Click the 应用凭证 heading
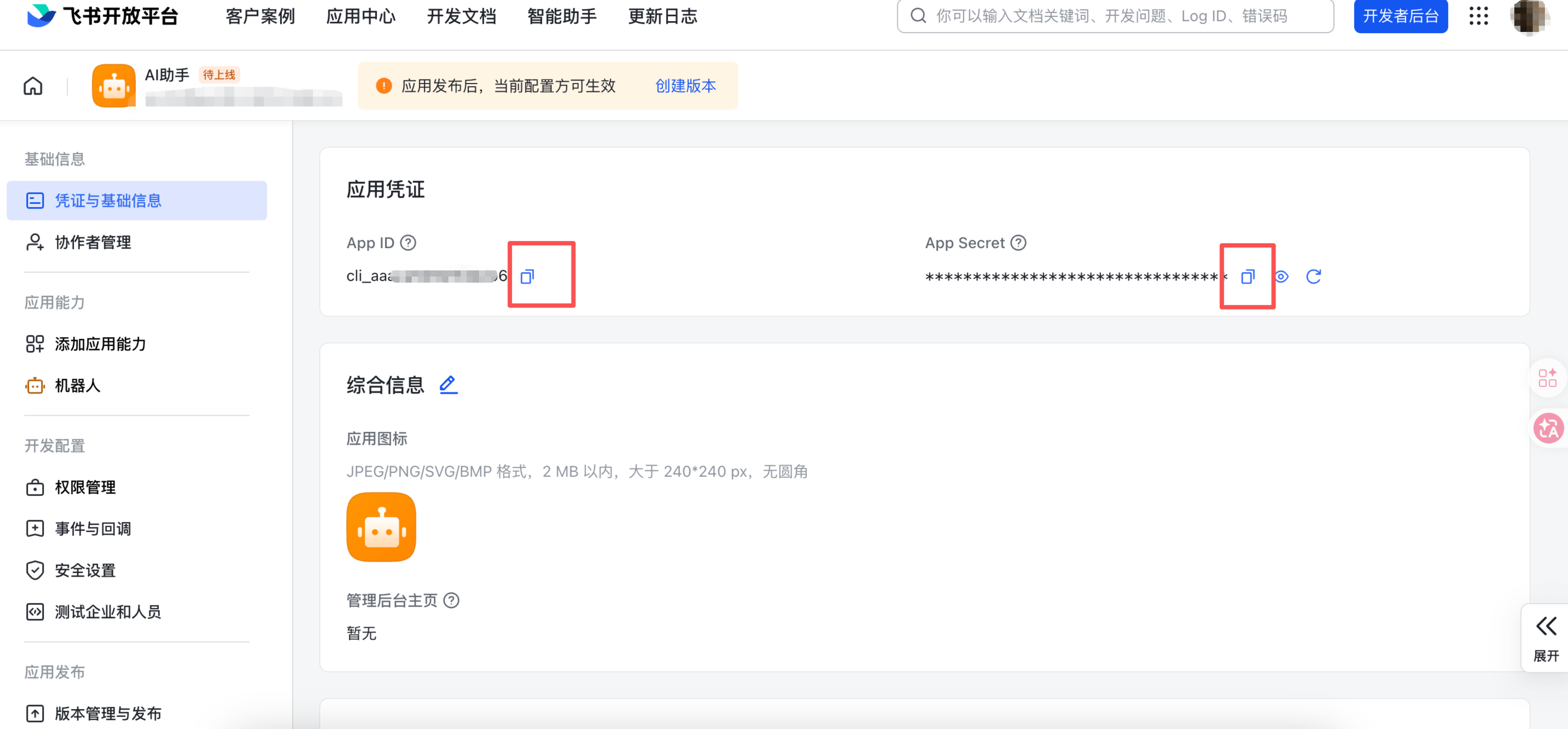 tap(385, 189)
